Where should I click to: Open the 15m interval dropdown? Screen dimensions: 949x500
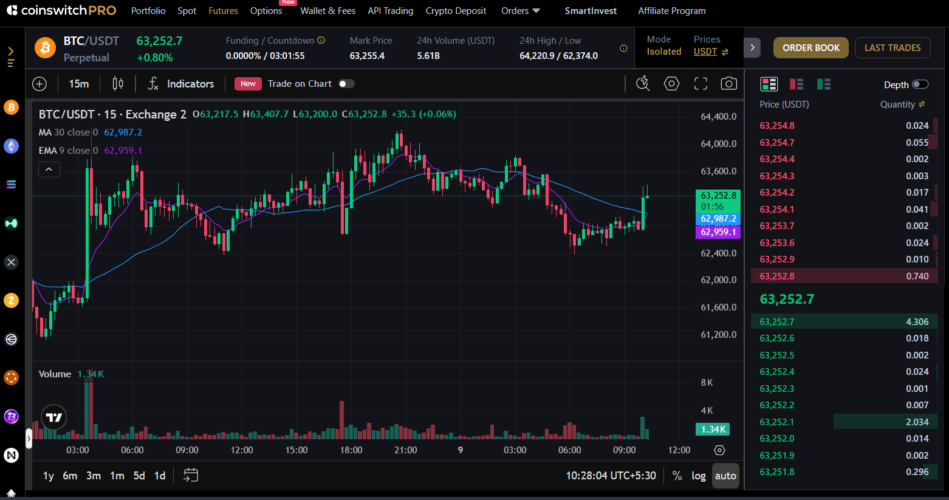[x=79, y=84]
